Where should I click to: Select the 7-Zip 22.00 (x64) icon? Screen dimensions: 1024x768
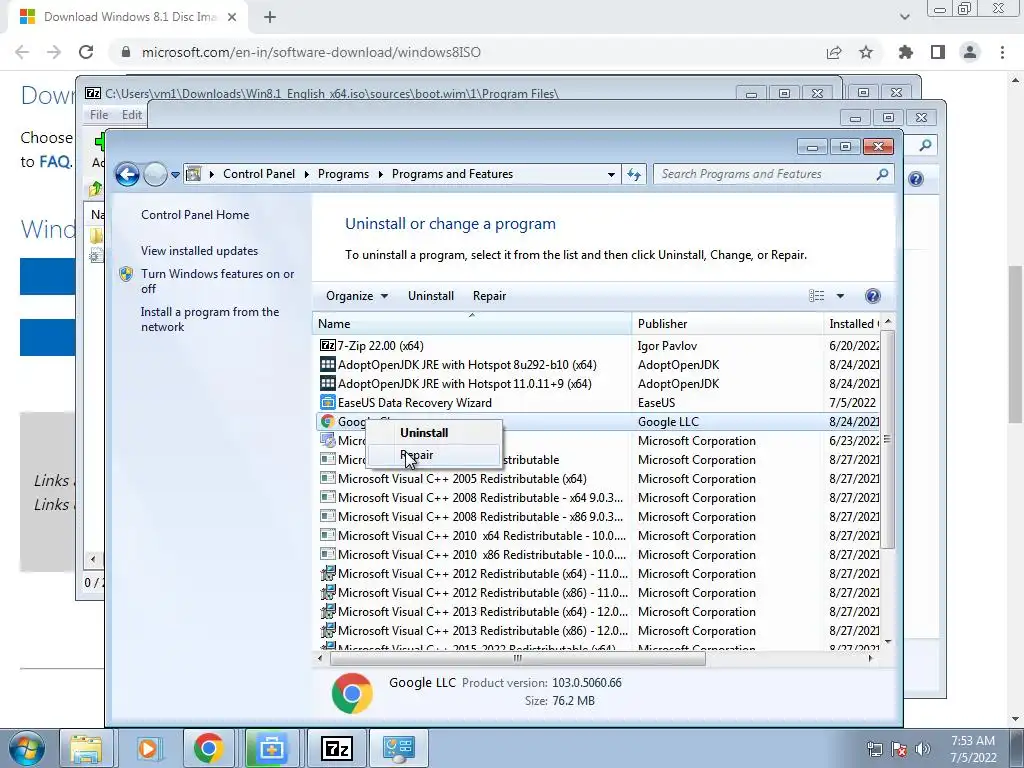click(327, 345)
